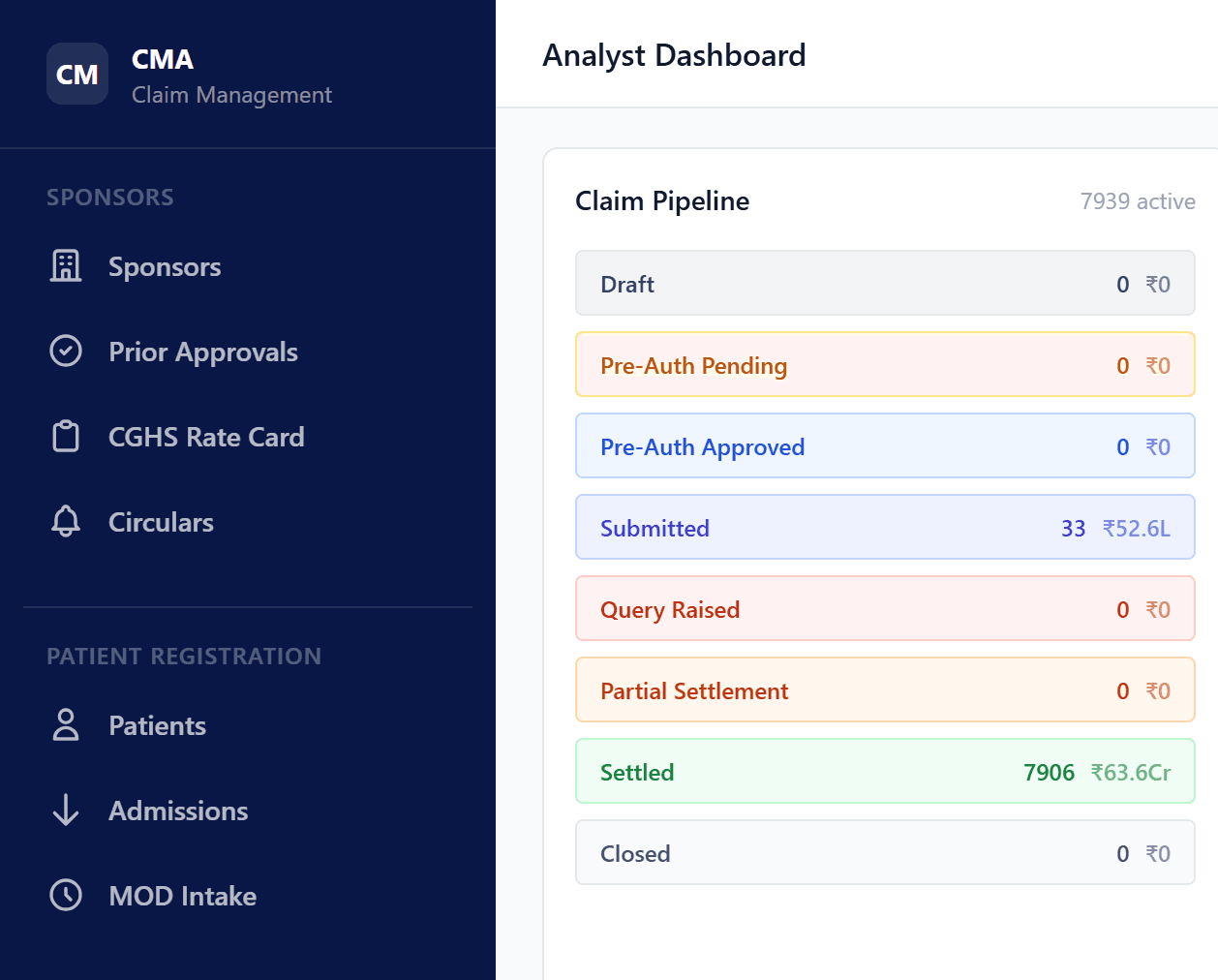Select the Draft pipeline row
This screenshot has width=1218, height=980.
pos(885,284)
